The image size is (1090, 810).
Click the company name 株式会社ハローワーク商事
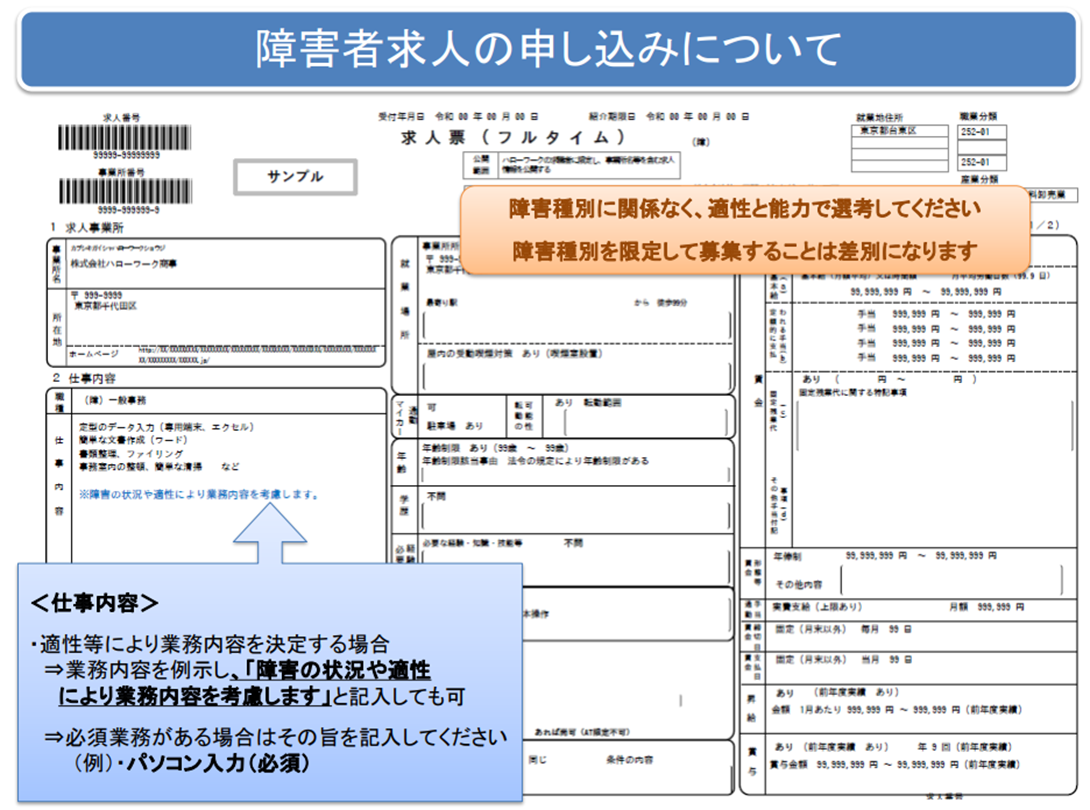pyautogui.click(x=124, y=264)
